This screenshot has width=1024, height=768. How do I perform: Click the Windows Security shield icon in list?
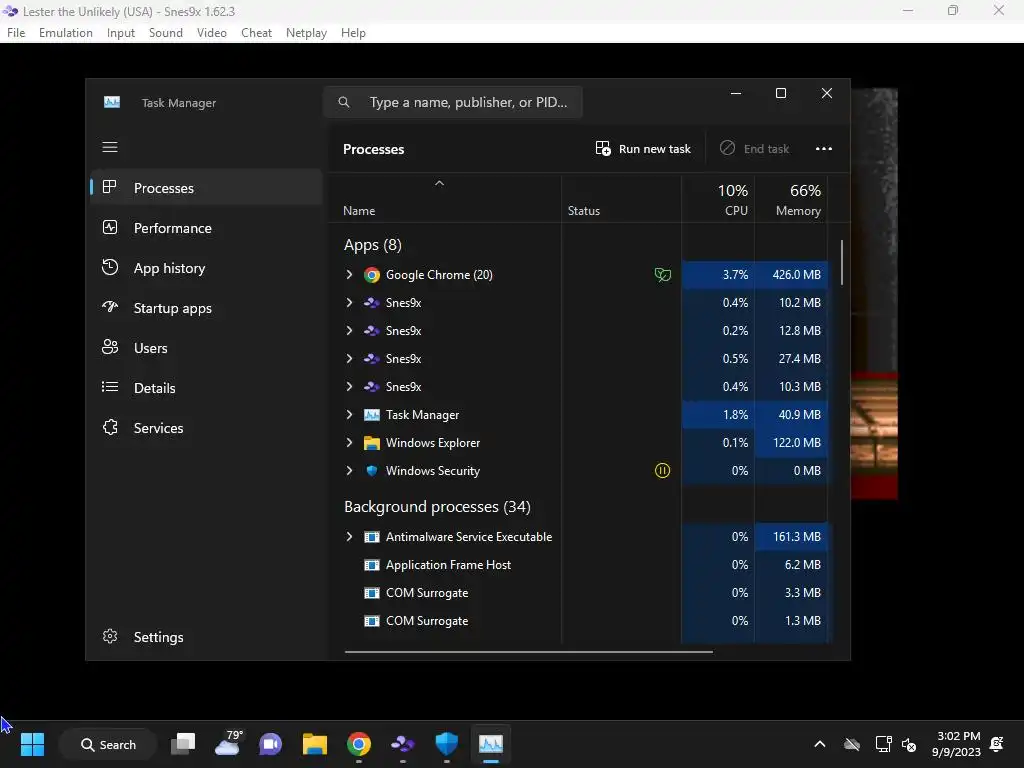point(372,471)
